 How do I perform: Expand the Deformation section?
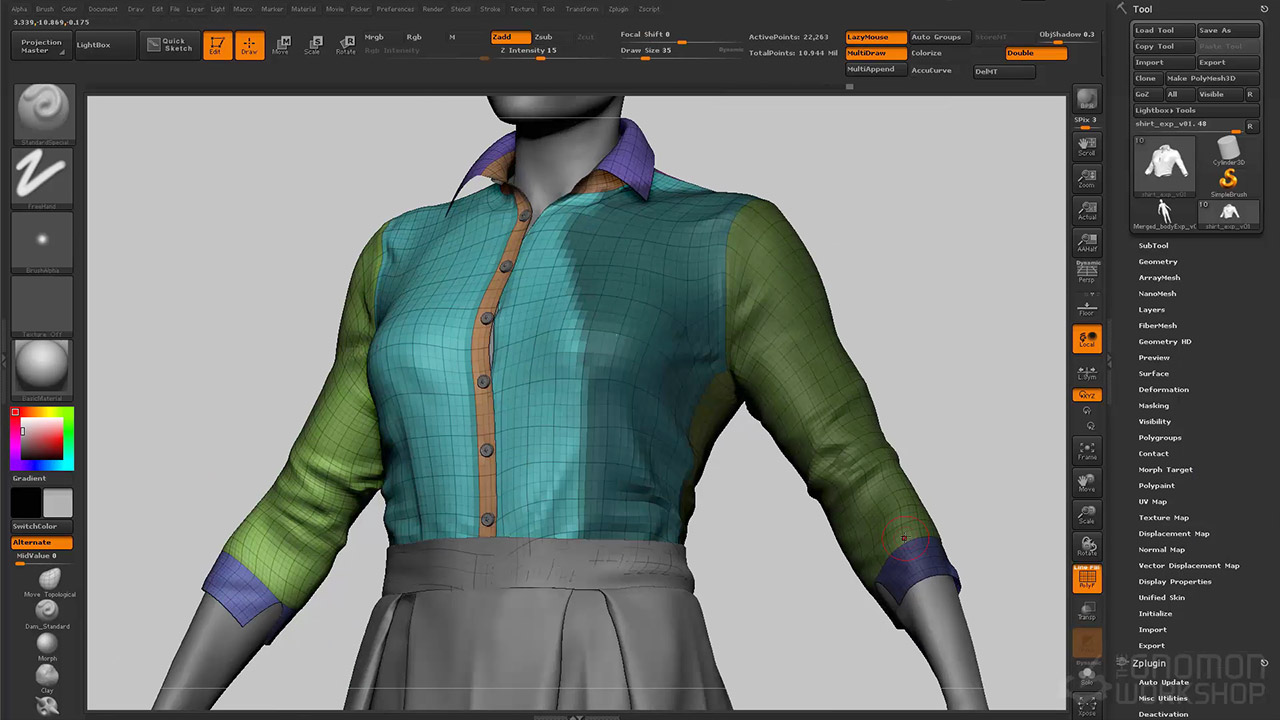point(1163,390)
